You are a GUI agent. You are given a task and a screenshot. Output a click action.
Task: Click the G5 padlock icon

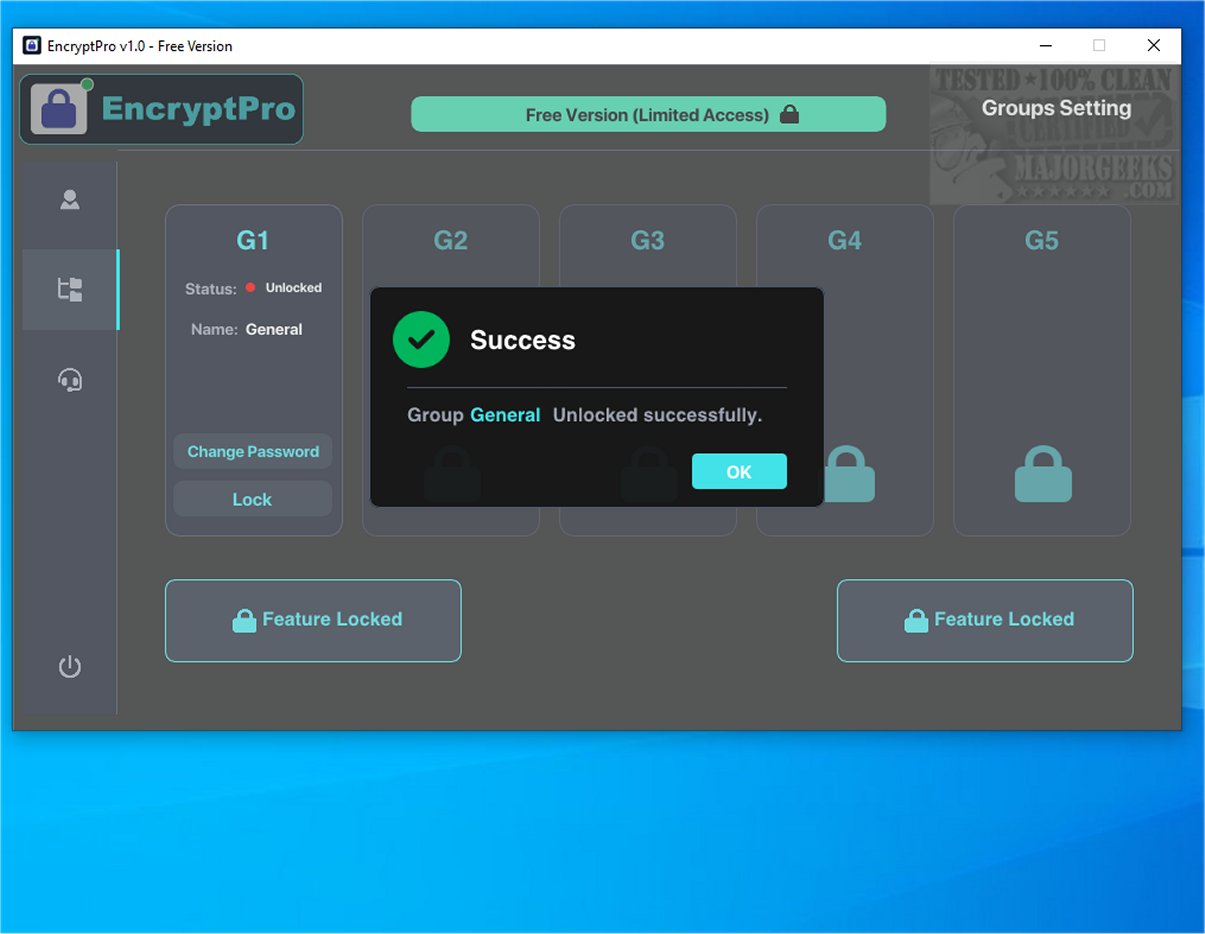click(x=1043, y=474)
